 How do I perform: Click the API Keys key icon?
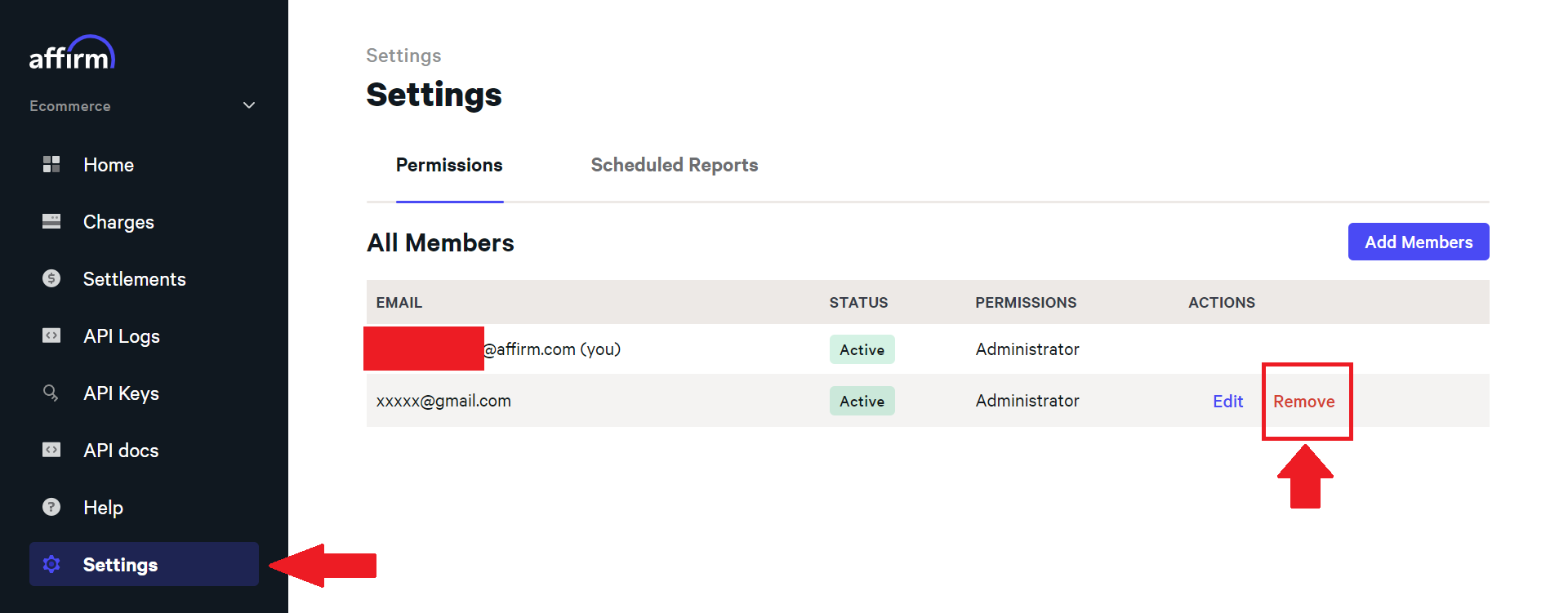click(51, 393)
